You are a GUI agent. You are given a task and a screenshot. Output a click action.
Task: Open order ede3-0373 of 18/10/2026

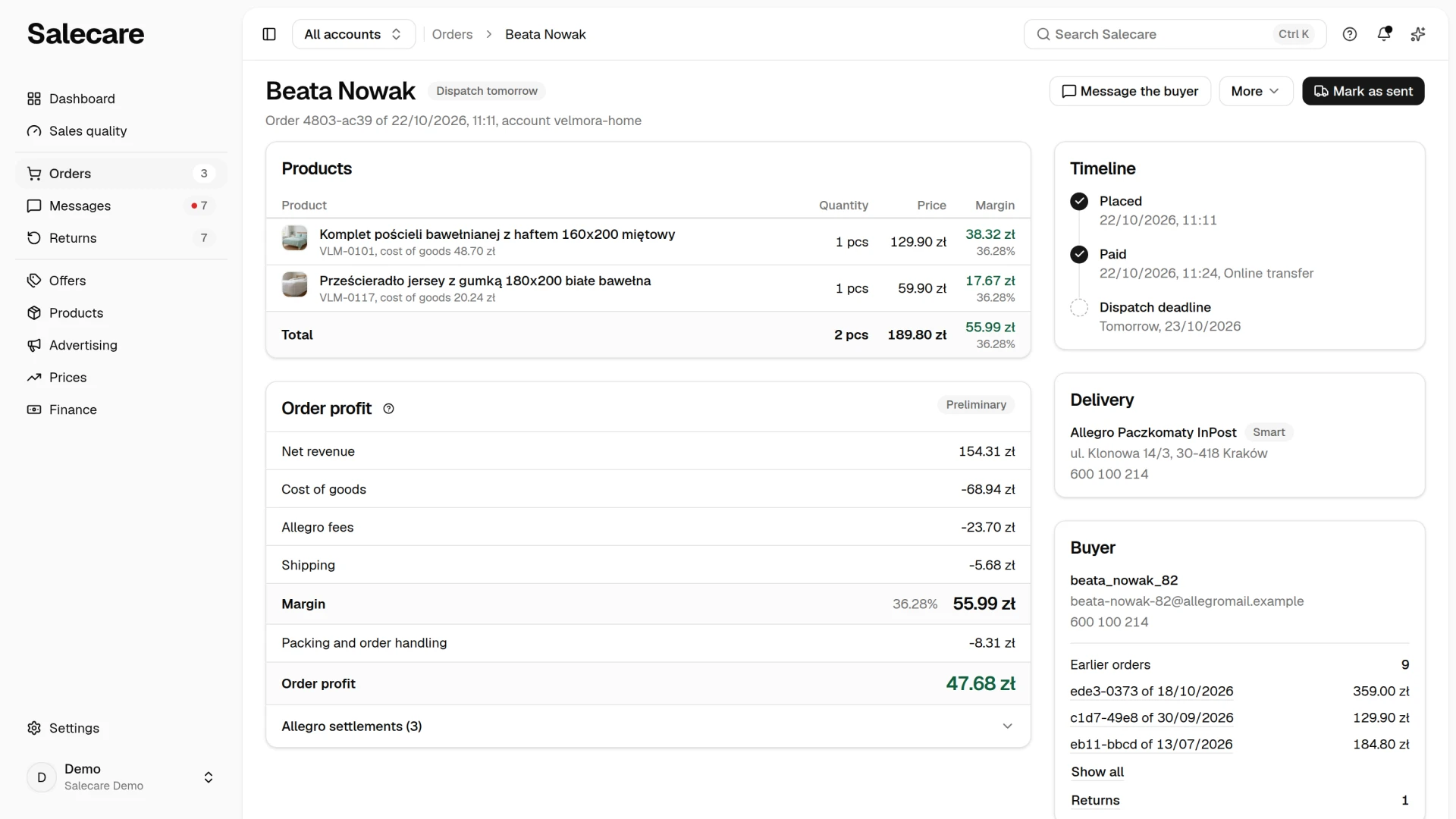coord(1151,692)
